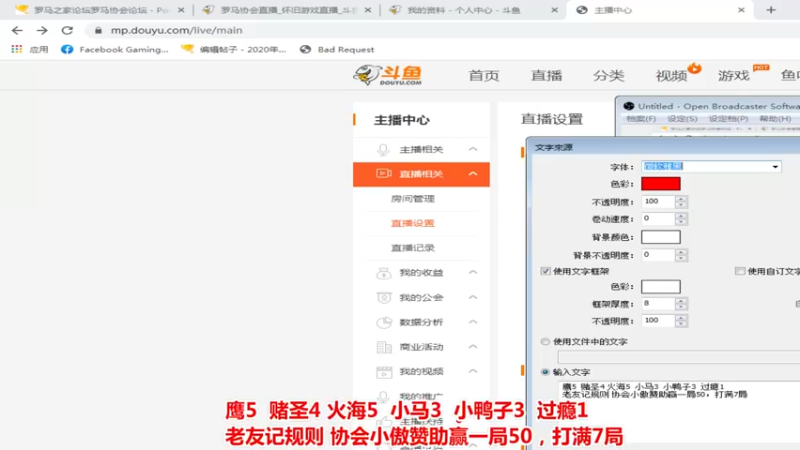Click the file path field under 使用文件中的文字
The height and width of the screenshot is (450, 800).
[x=679, y=357]
